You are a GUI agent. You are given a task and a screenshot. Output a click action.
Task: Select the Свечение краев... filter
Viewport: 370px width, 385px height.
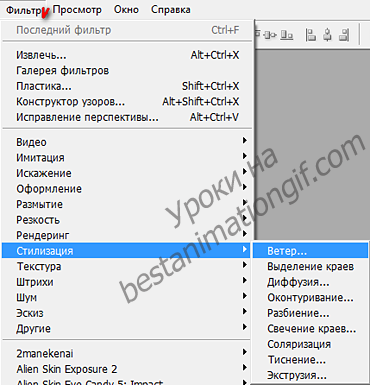point(310,329)
